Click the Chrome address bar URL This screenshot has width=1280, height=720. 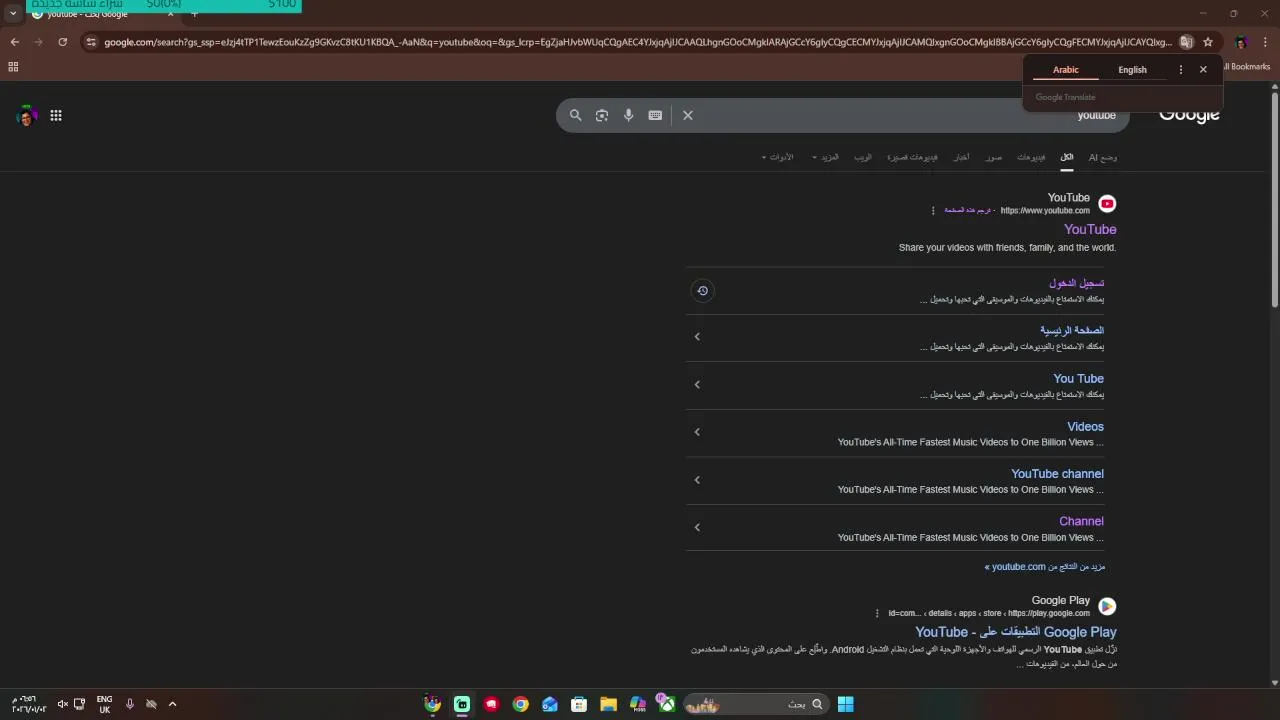pos(637,42)
